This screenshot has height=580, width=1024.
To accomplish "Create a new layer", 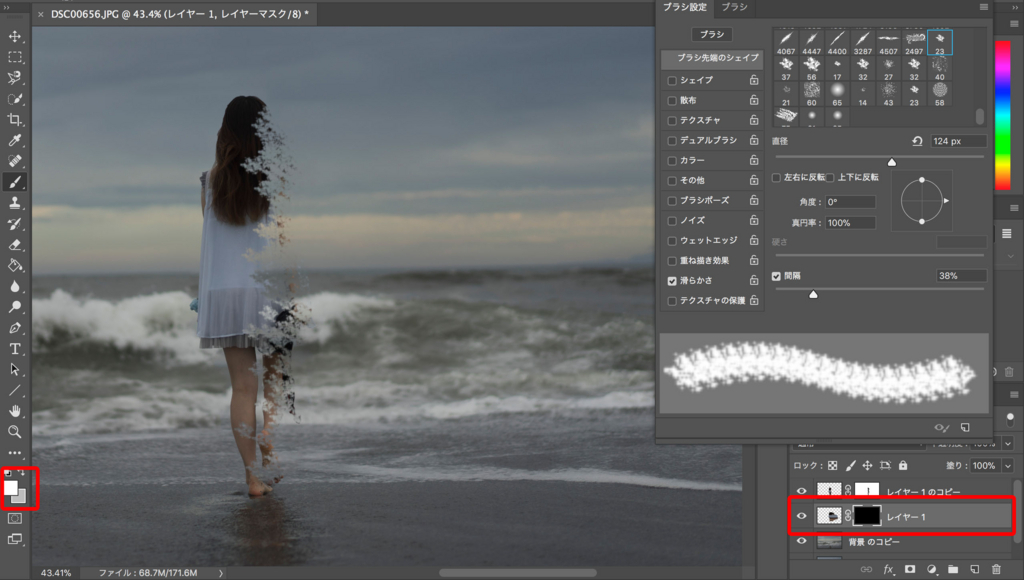I will [x=974, y=570].
